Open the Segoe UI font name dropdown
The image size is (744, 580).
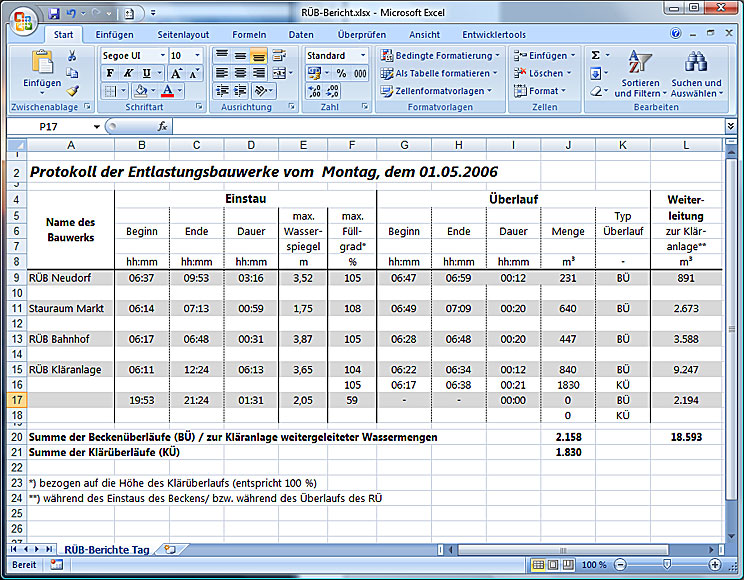click(x=163, y=56)
